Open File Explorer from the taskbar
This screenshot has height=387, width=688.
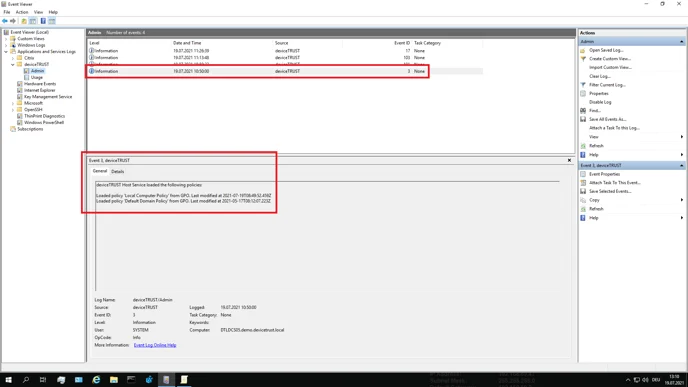114,380
